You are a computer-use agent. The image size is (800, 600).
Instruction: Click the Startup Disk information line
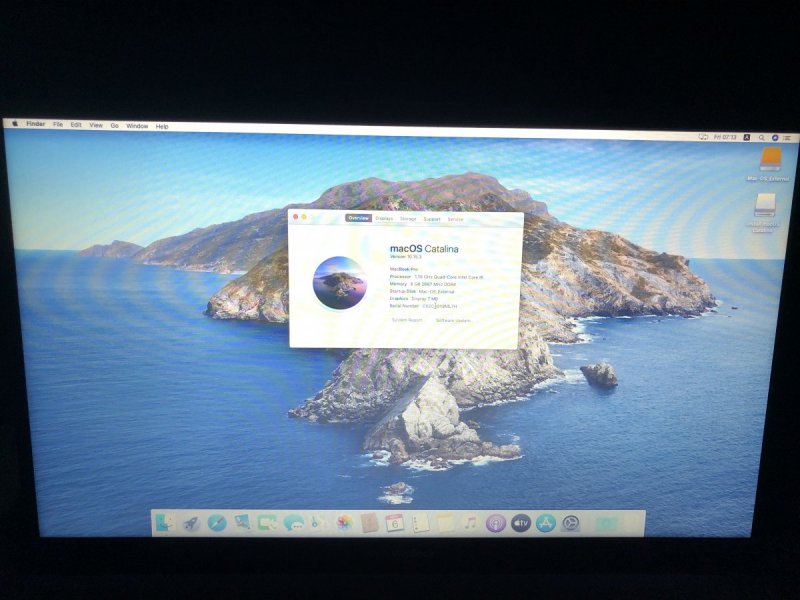(422, 291)
